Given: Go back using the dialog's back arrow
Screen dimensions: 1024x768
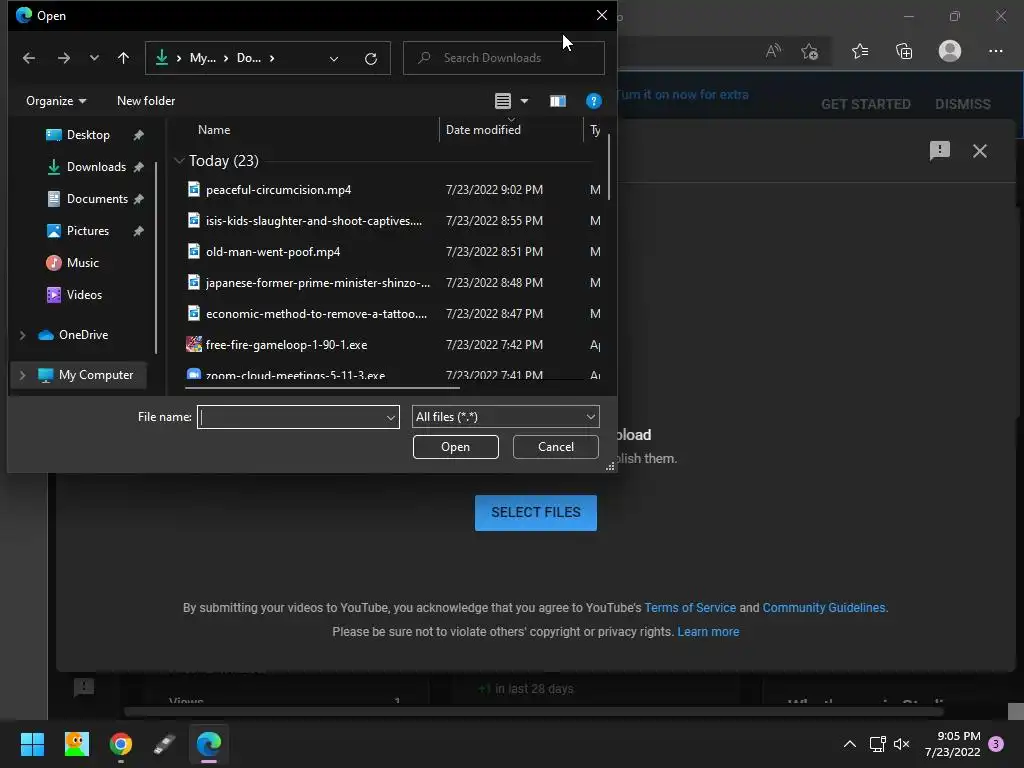Looking at the screenshot, I should 29,58.
